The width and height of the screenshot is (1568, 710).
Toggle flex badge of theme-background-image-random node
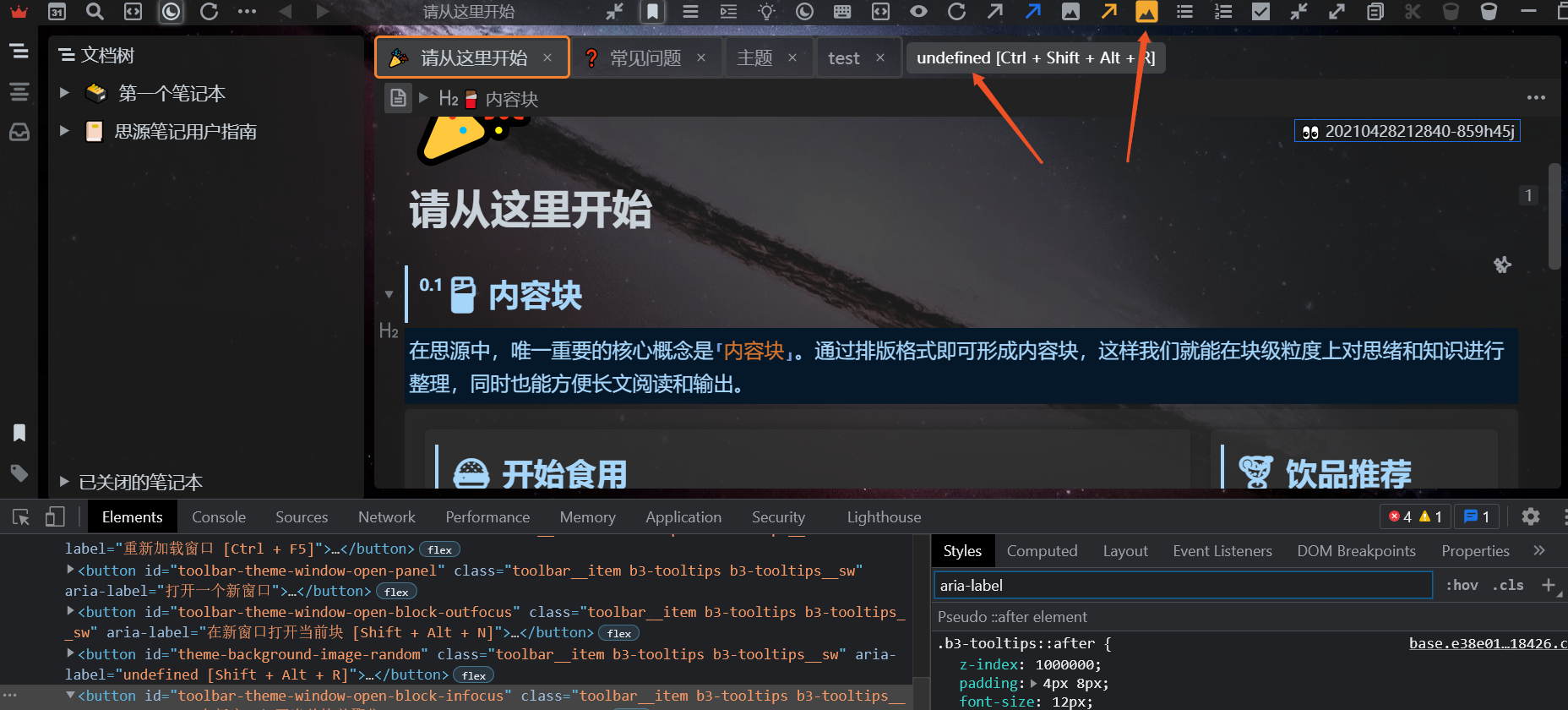[x=473, y=675]
